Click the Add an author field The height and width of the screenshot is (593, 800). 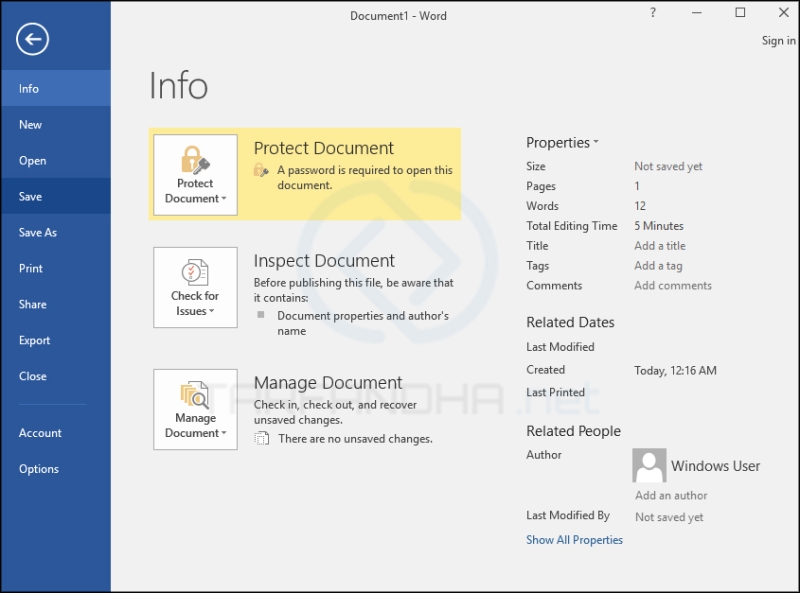click(671, 495)
